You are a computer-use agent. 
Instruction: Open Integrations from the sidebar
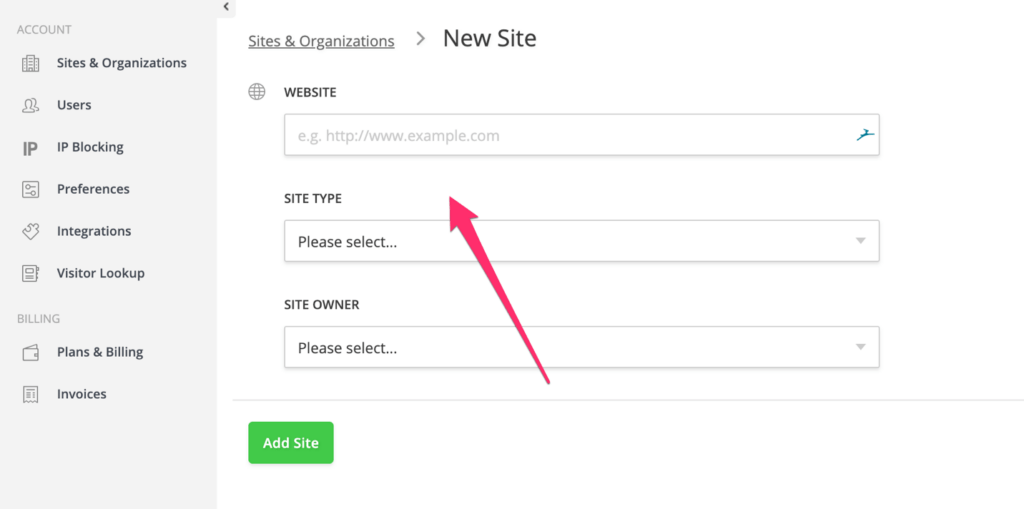coord(94,231)
